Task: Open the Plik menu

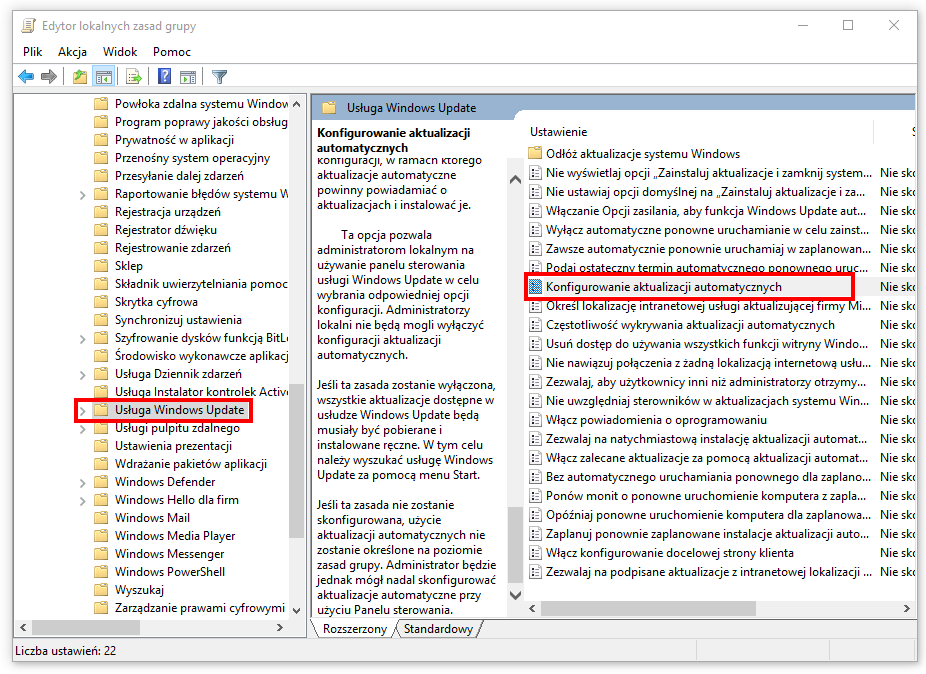Action: (x=32, y=52)
